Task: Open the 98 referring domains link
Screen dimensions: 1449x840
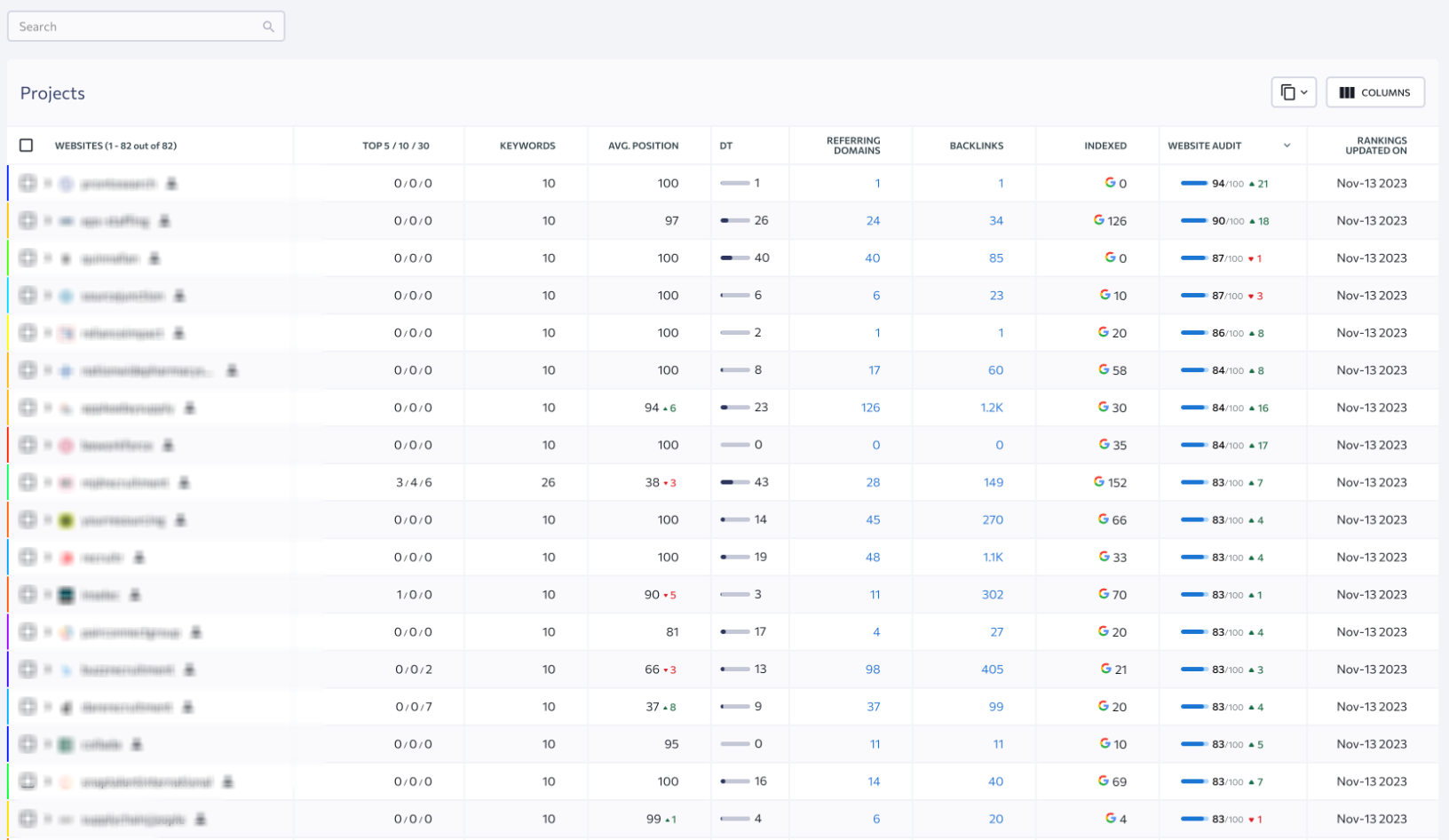Action: point(873,670)
